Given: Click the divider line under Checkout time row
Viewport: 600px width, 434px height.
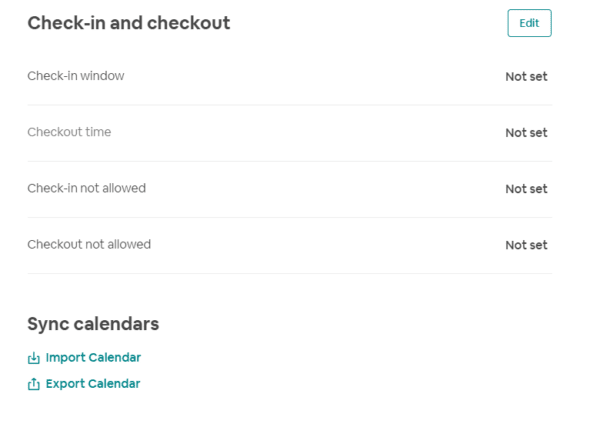Looking at the screenshot, I should click(290, 161).
